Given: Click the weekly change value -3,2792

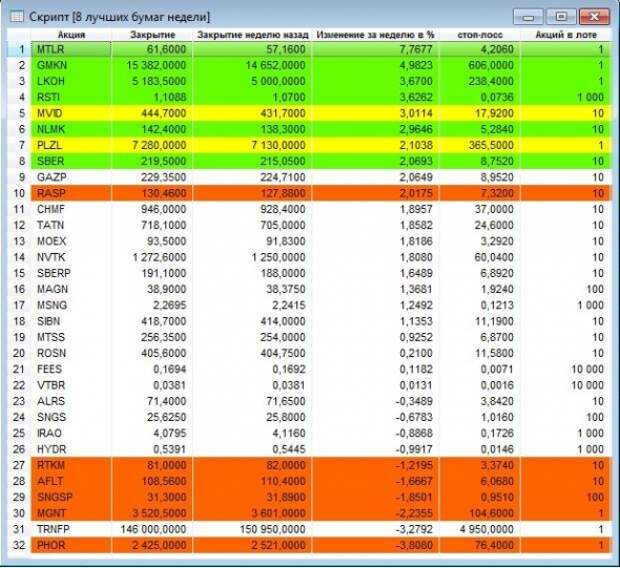Looking at the screenshot, I should (x=414, y=529).
